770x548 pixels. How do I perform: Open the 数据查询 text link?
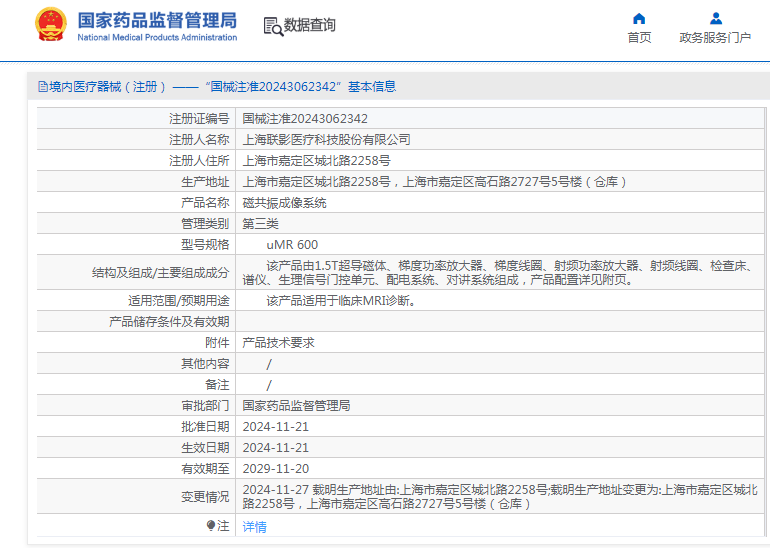[310, 26]
